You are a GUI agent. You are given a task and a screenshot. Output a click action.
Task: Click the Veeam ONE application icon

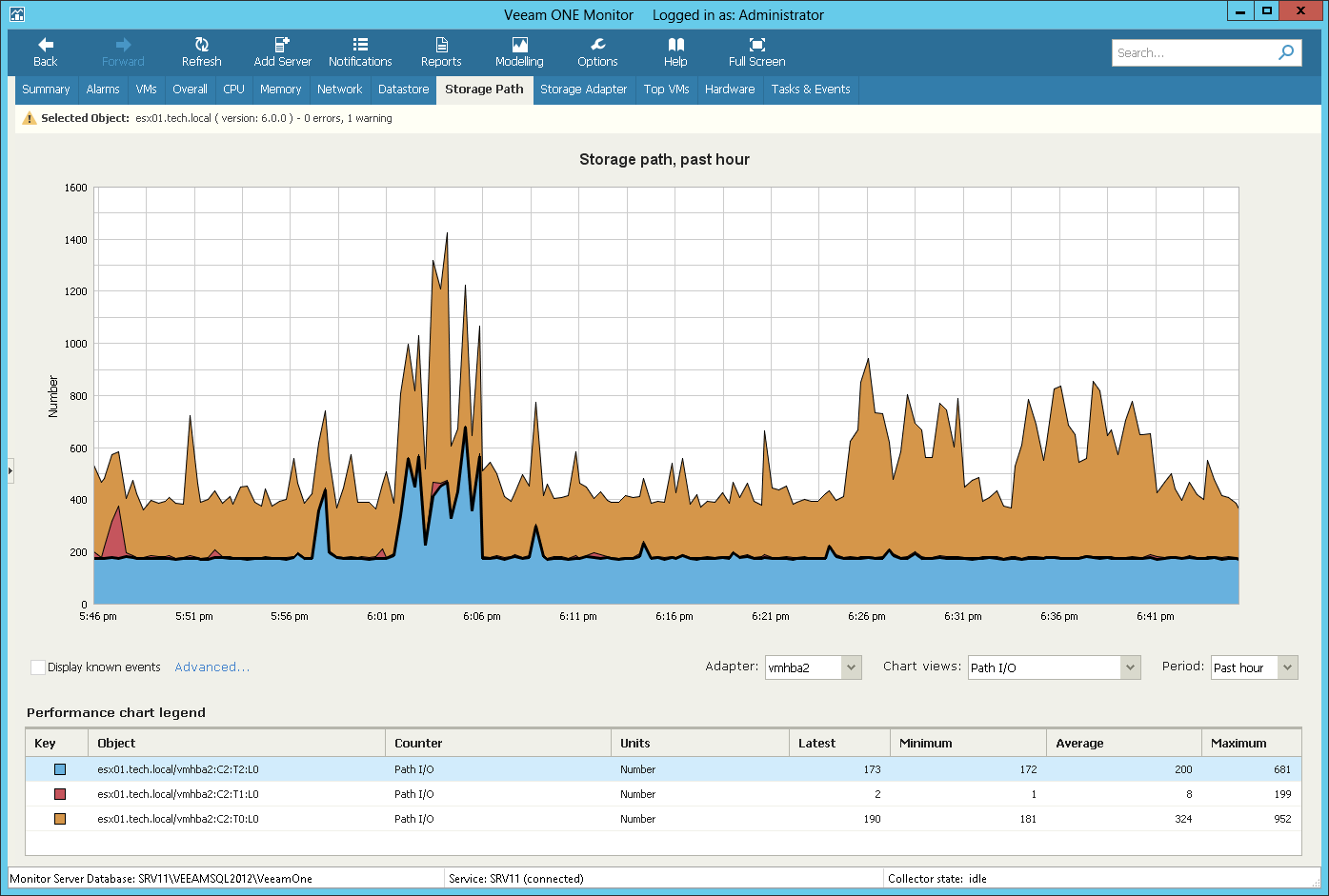point(16,14)
